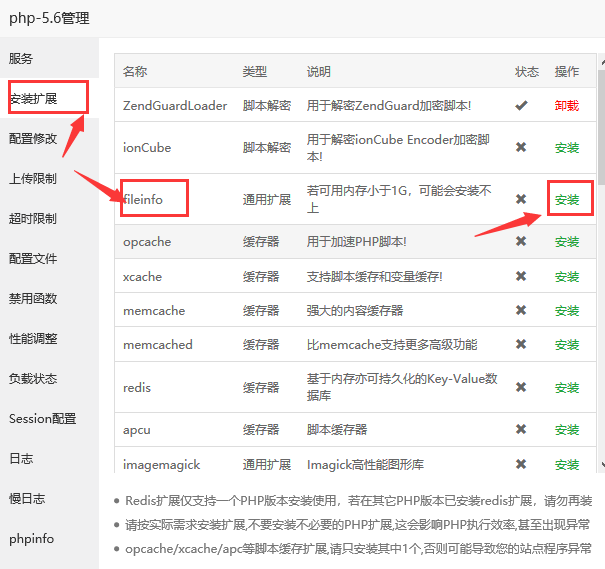Click 安装 in memcached row

coord(567,344)
